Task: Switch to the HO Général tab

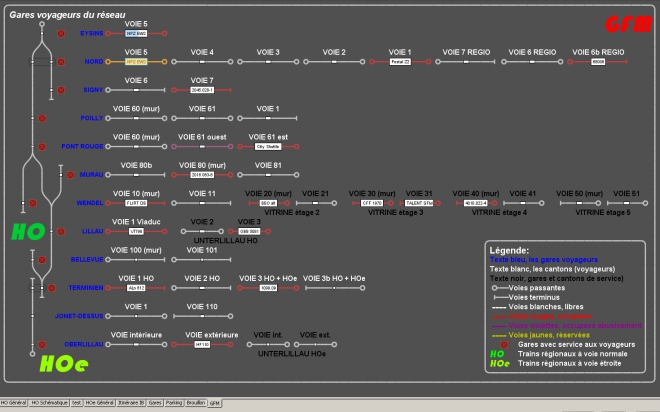Action: pyautogui.click(x=13, y=403)
